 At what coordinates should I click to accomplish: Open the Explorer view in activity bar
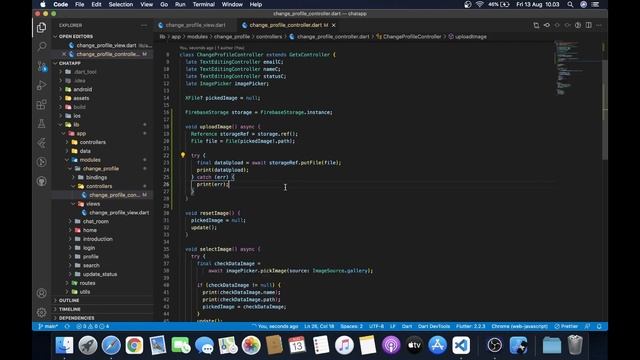click(41, 27)
